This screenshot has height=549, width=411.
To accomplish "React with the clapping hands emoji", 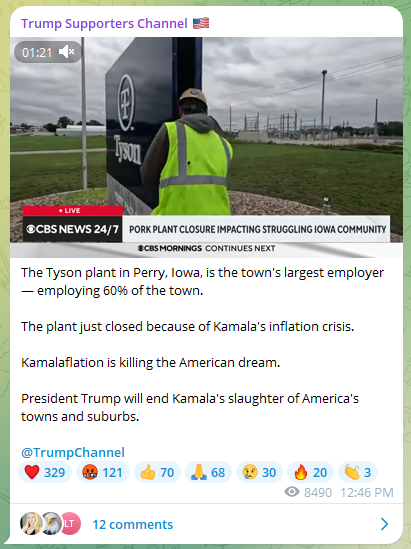I will pos(358,472).
